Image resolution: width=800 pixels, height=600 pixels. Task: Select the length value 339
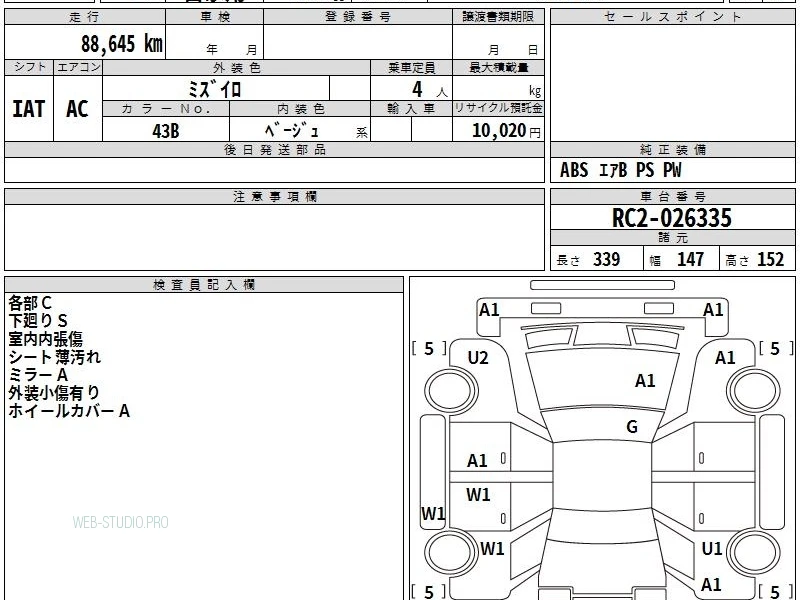(x=607, y=259)
